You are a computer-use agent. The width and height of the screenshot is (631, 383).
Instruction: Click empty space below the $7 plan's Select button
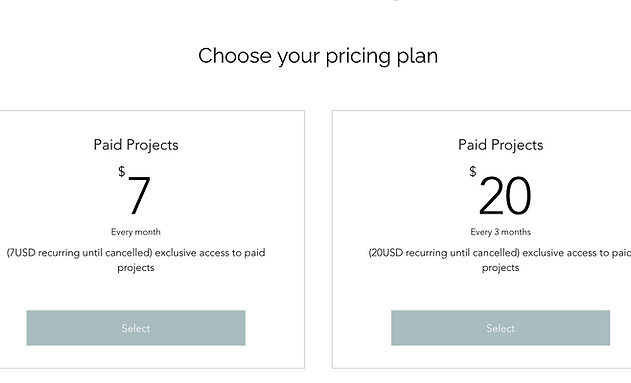[136, 357]
